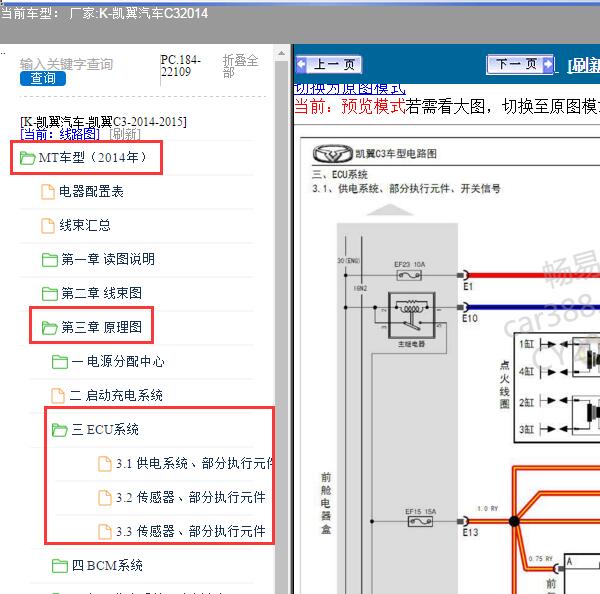This screenshot has width=600, height=594.
Task: Click the 折叠全部 collapse-all link
Action: pos(240,66)
